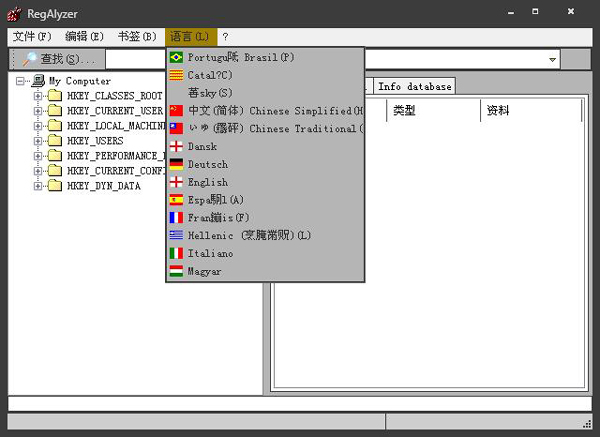
Task: Click the German flag icon
Action: coord(176,164)
